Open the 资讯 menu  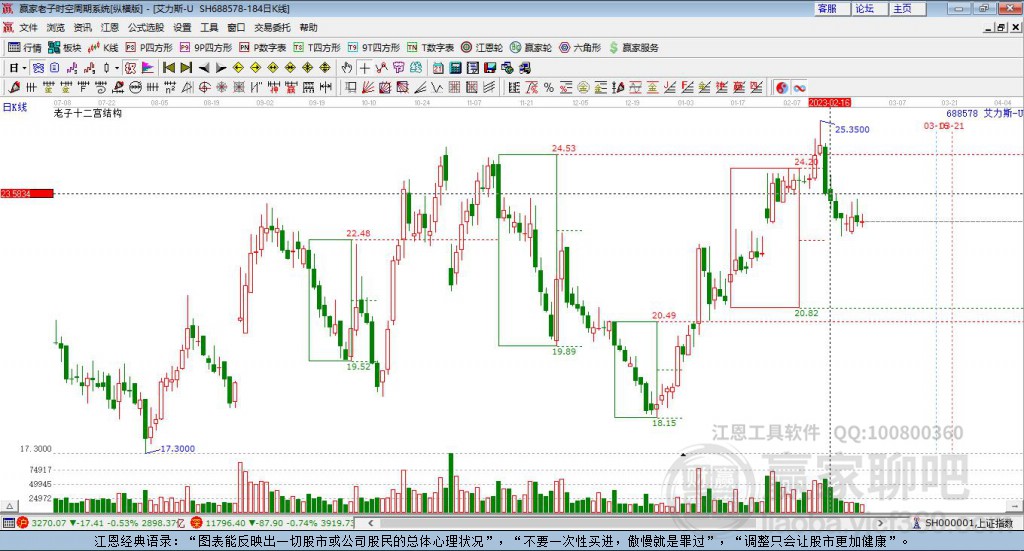click(x=82, y=27)
